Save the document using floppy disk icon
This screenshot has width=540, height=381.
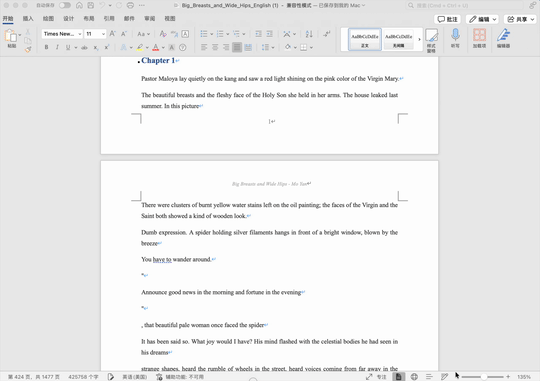[91, 5]
